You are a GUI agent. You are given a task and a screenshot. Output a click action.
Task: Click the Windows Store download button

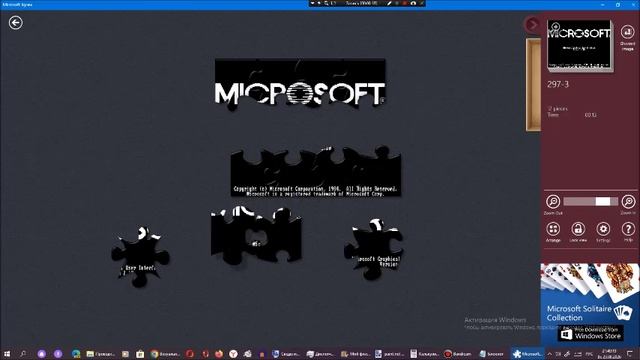pyautogui.click(x=591, y=334)
